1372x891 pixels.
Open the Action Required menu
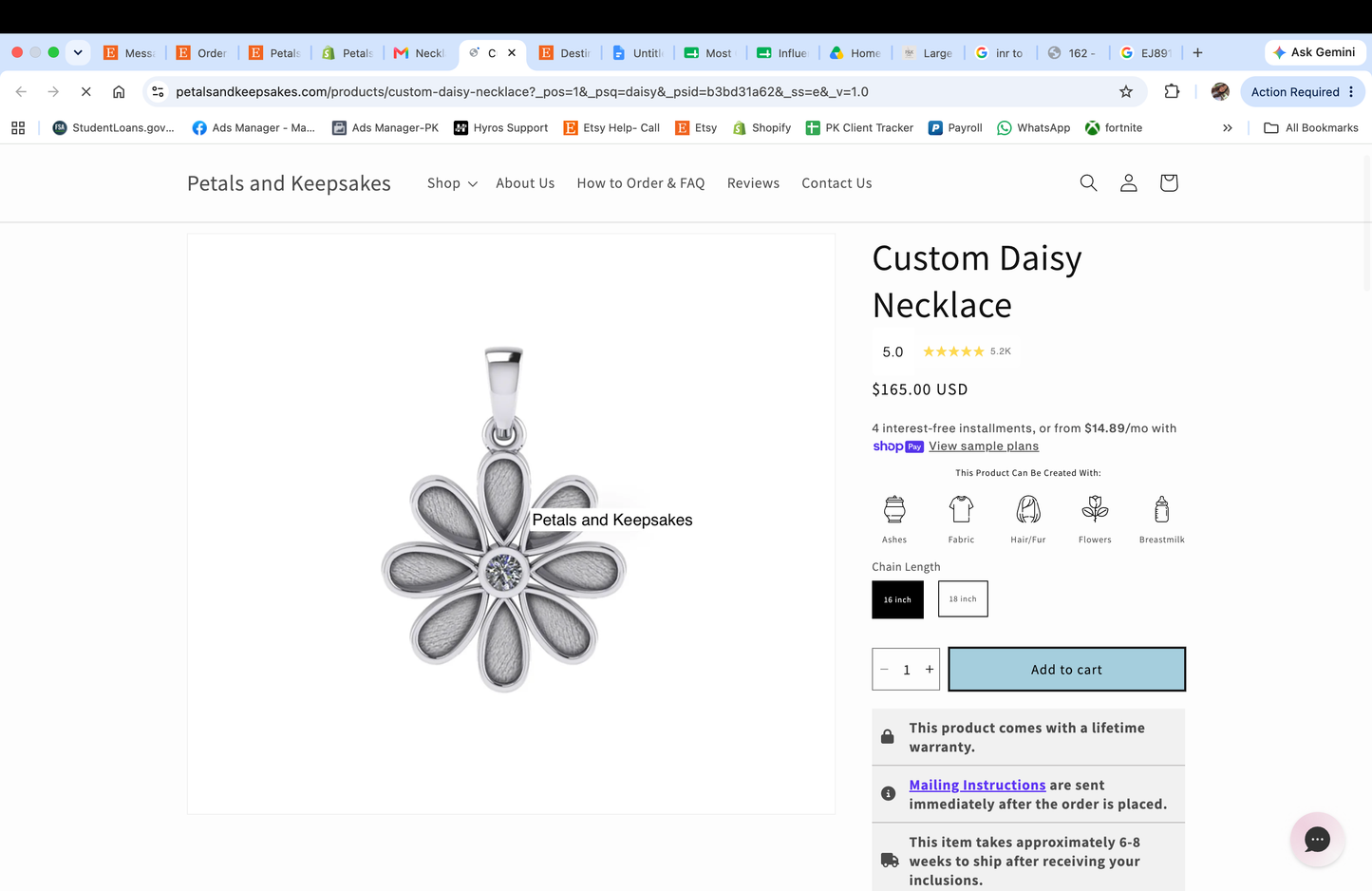[x=1303, y=92]
